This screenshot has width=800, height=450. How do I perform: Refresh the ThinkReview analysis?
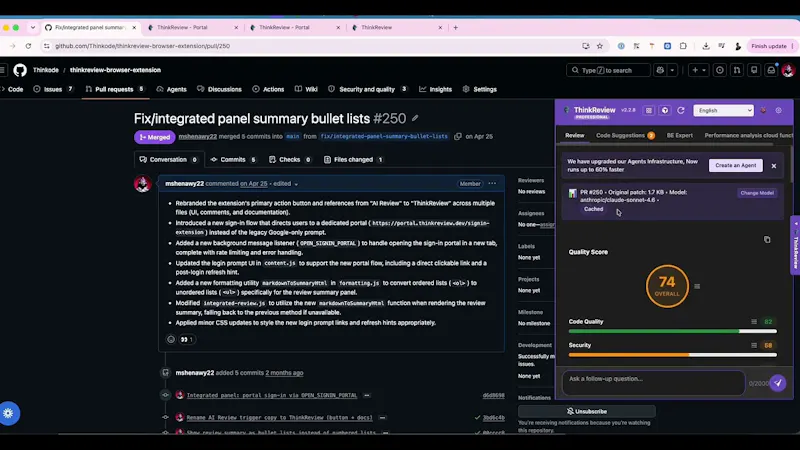tap(681, 110)
